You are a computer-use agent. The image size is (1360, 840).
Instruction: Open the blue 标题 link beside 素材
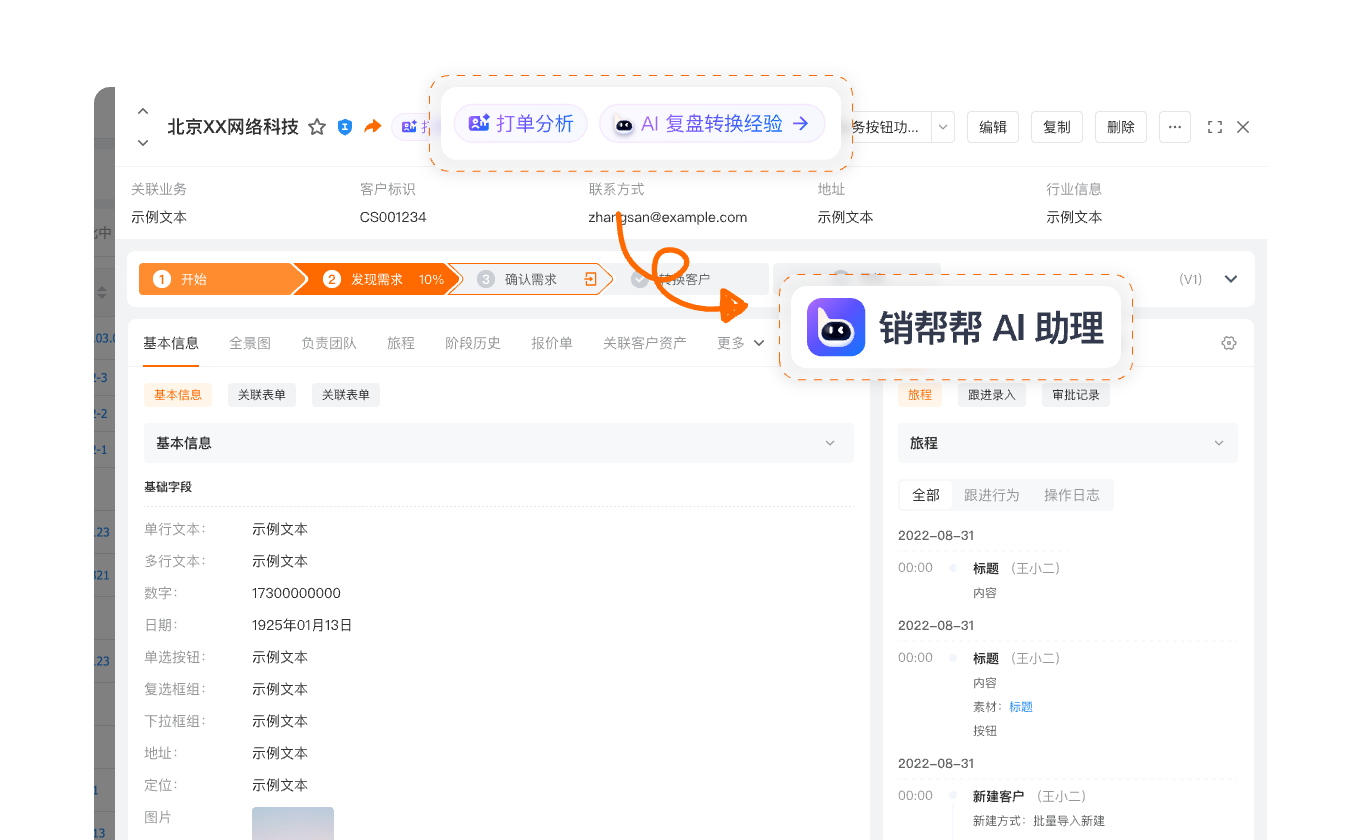tap(1021, 707)
